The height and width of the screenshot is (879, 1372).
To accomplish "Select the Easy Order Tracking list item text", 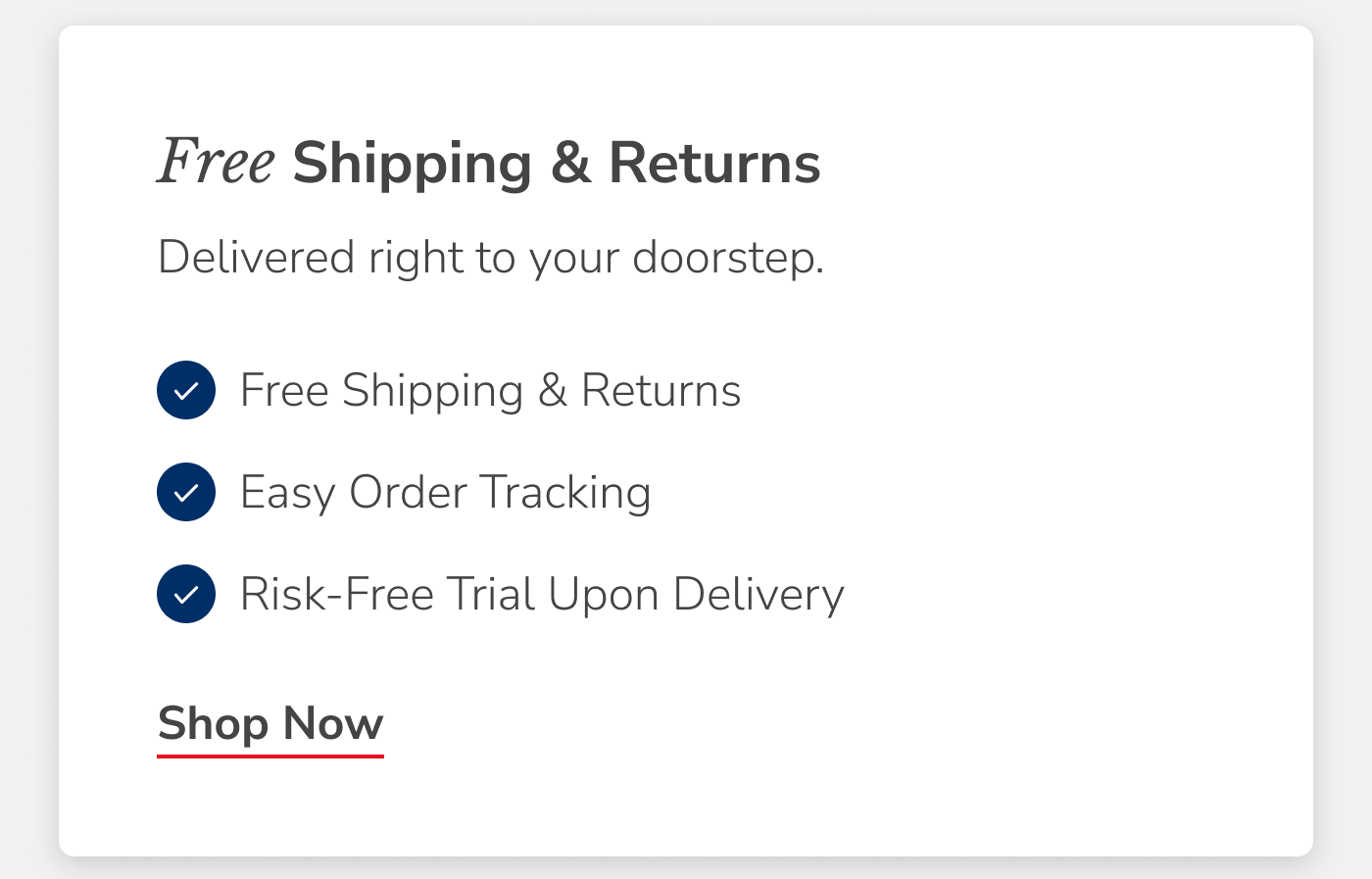I will (446, 493).
